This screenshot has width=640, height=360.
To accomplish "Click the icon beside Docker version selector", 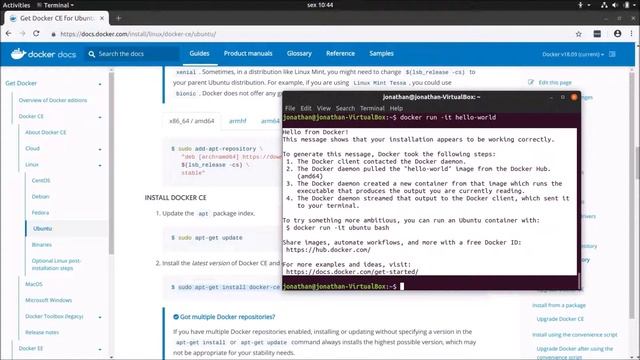I will pyautogui.click(x=612, y=54).
